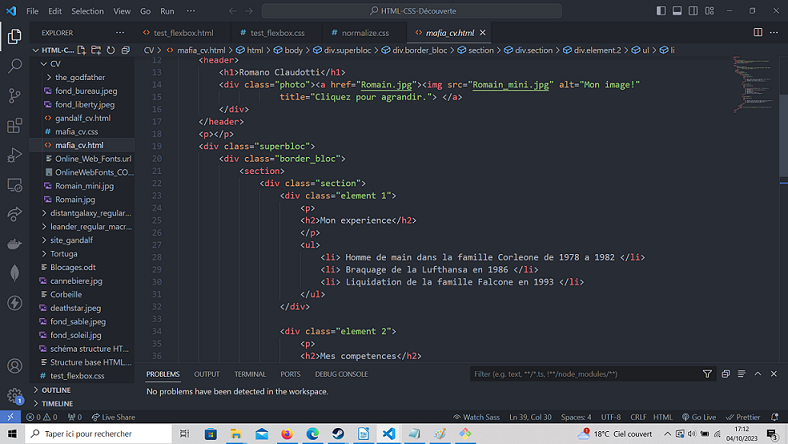
Task: Open Source Control view
Action: [x=15, y=96]
